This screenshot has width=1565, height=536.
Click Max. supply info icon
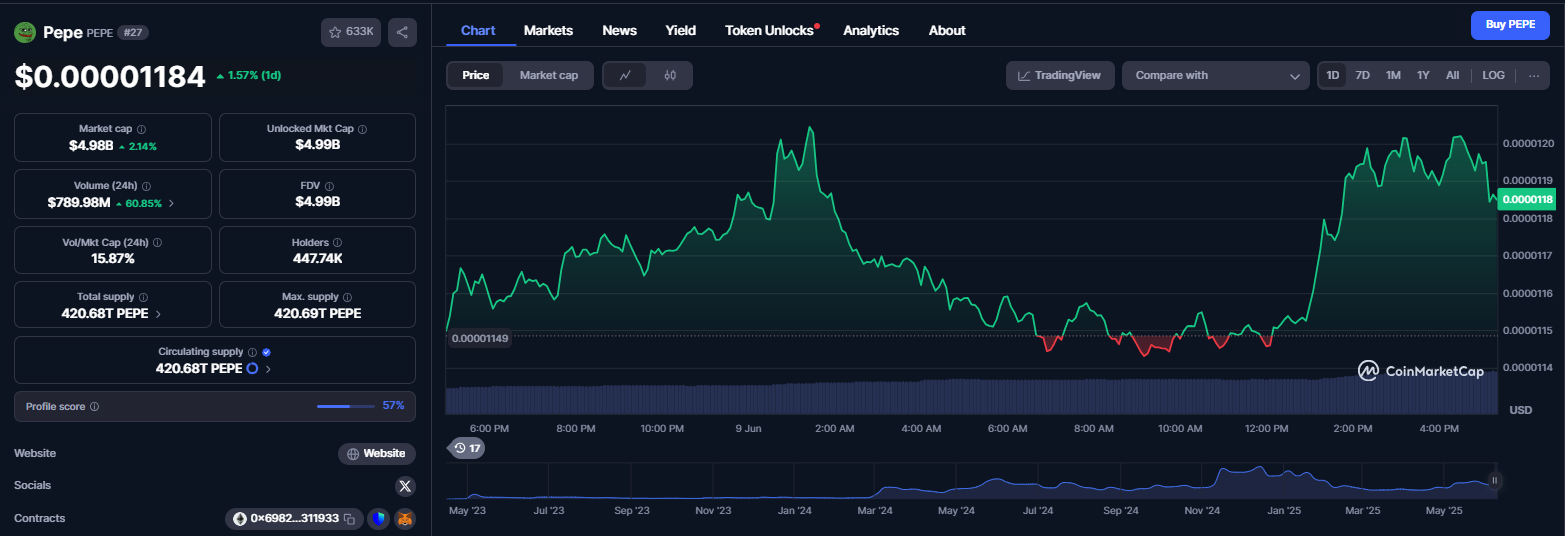click(347, 297)
